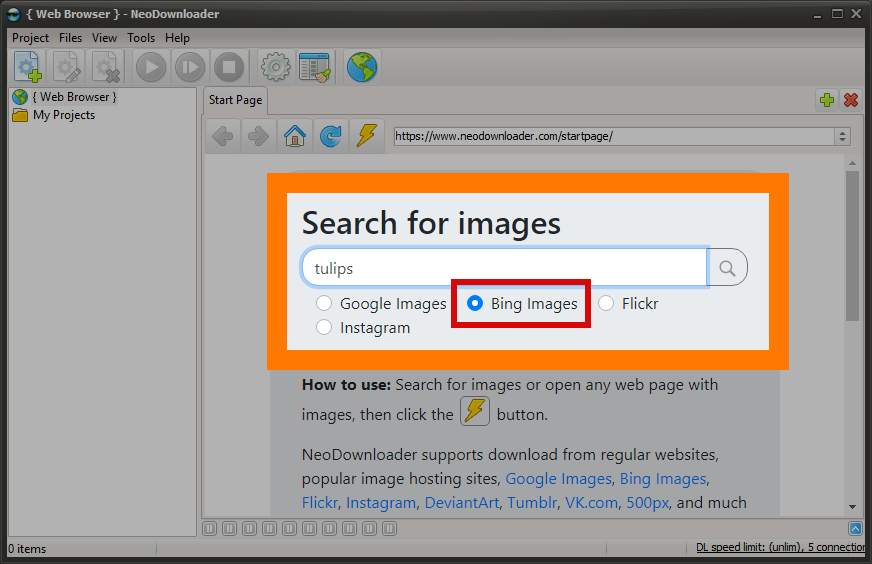Select the Flickr radio button

[606, 303]
